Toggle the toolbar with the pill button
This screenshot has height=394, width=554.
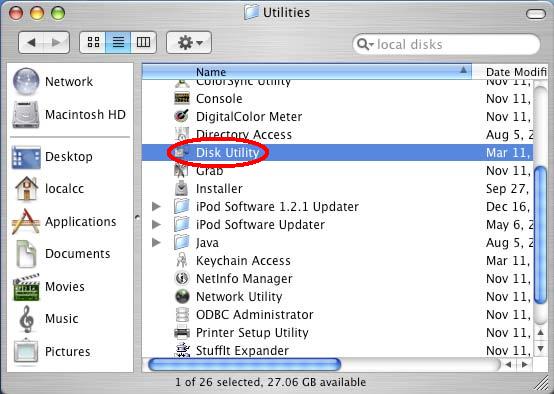coord(536,14)
